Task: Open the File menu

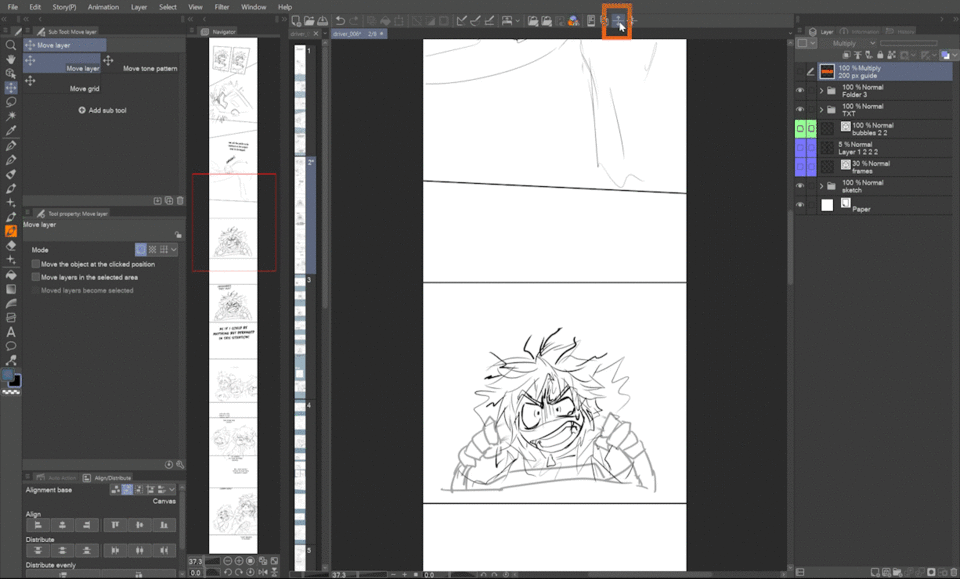Action: 12,7
